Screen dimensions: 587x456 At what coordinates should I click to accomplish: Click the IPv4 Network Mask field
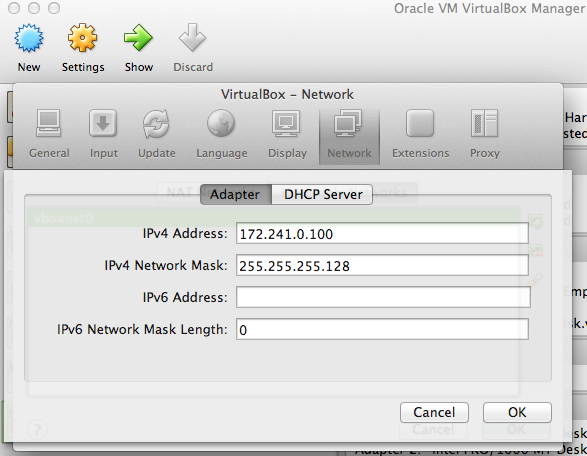click(x=382, y=265)
